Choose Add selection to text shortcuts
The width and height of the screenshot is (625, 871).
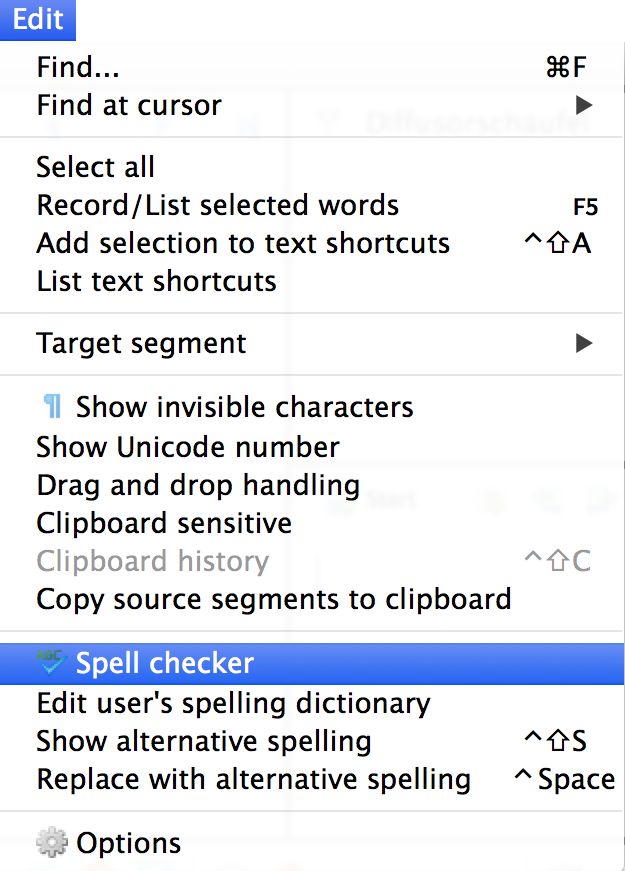243,243
